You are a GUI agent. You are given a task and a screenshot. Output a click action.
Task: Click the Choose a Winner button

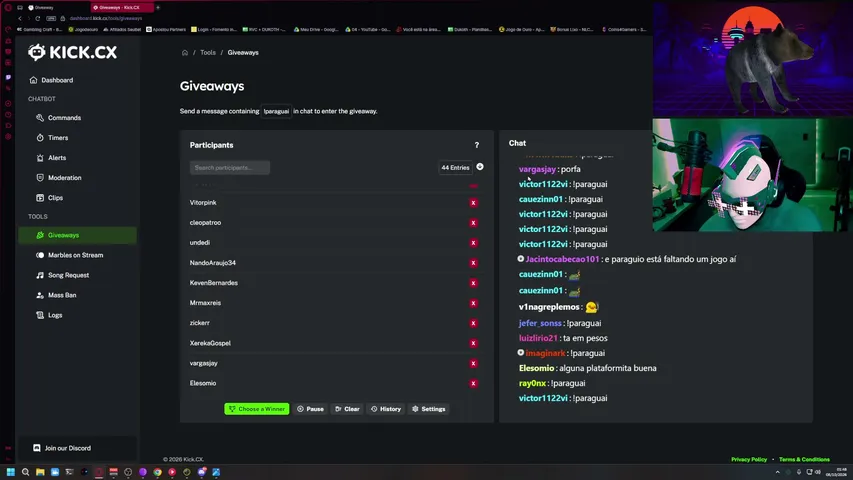tap(257, 409)
